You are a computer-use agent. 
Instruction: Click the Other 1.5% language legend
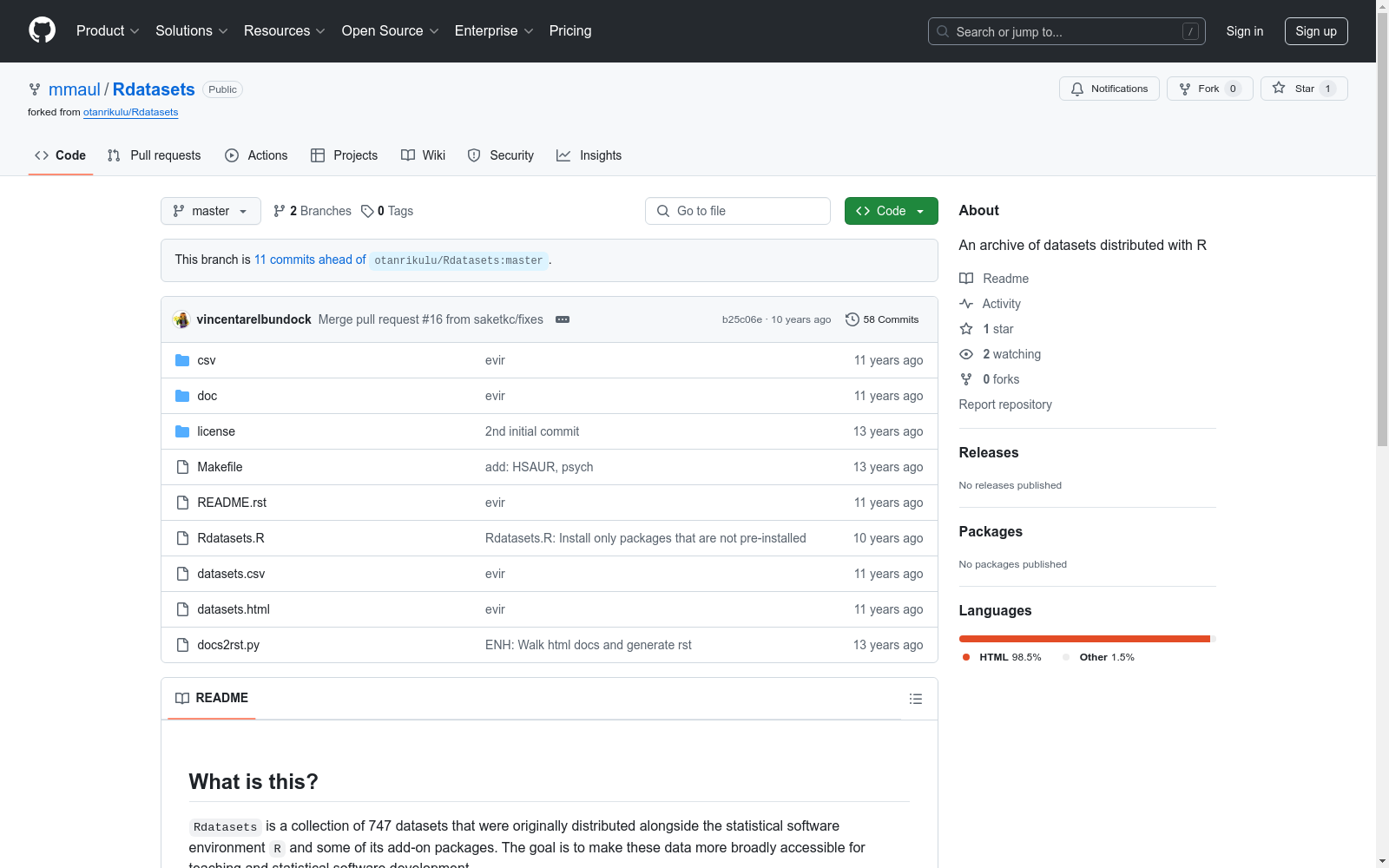click(1098, 657)
